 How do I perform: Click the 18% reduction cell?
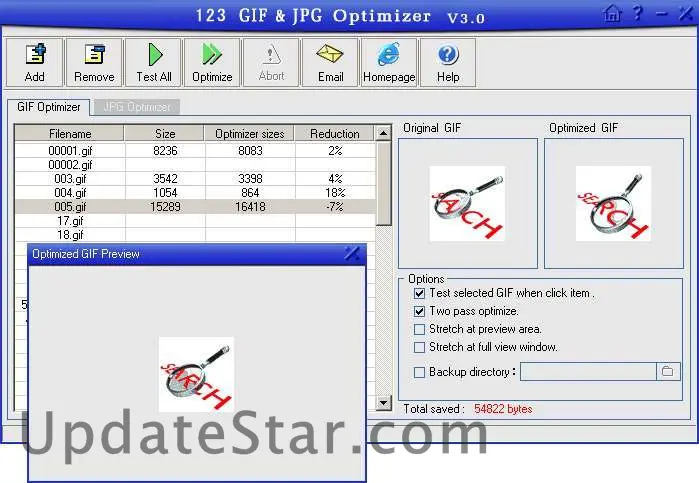pos(335,193)
